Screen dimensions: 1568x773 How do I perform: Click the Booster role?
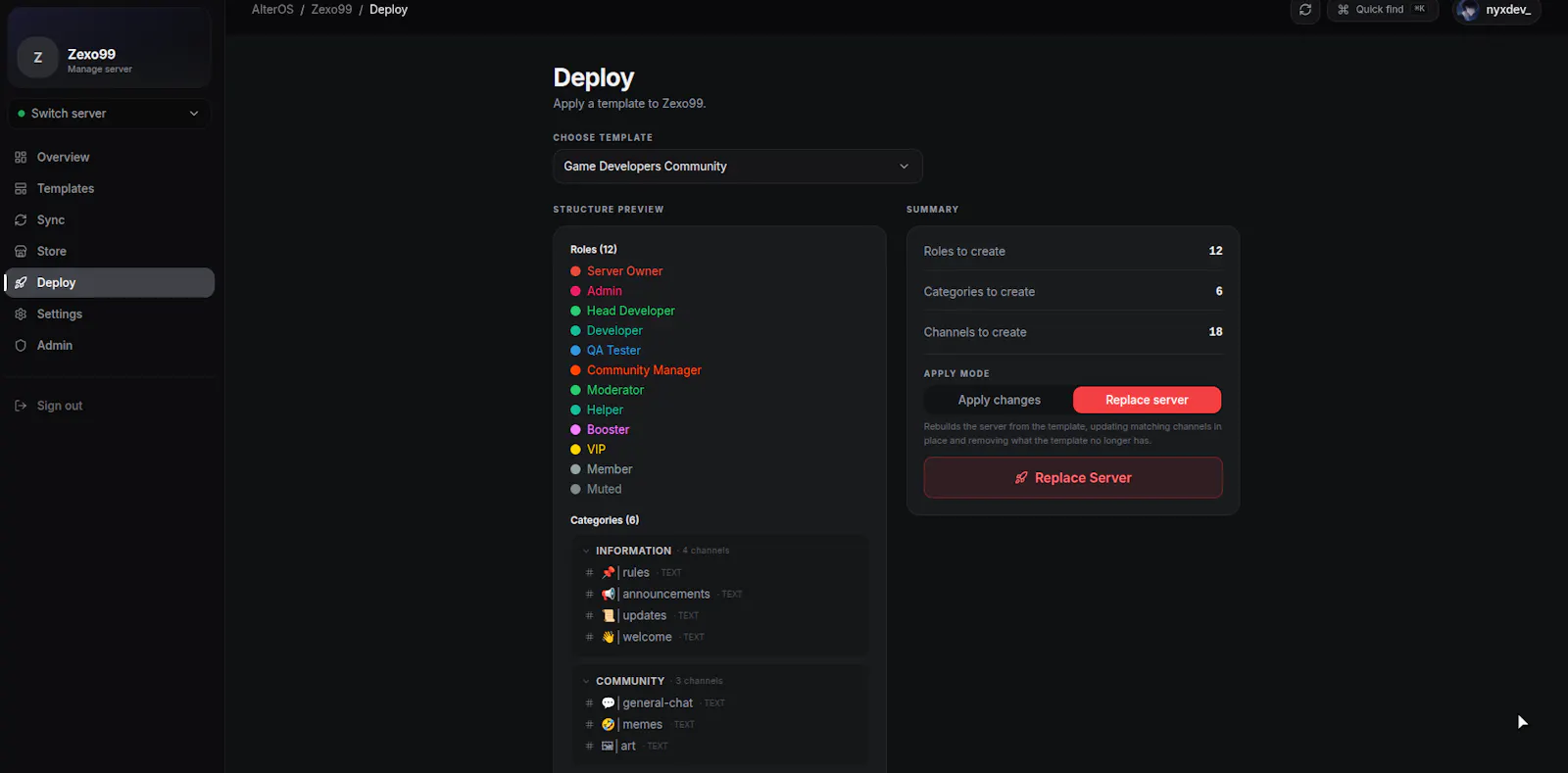[x=608, y=430]
